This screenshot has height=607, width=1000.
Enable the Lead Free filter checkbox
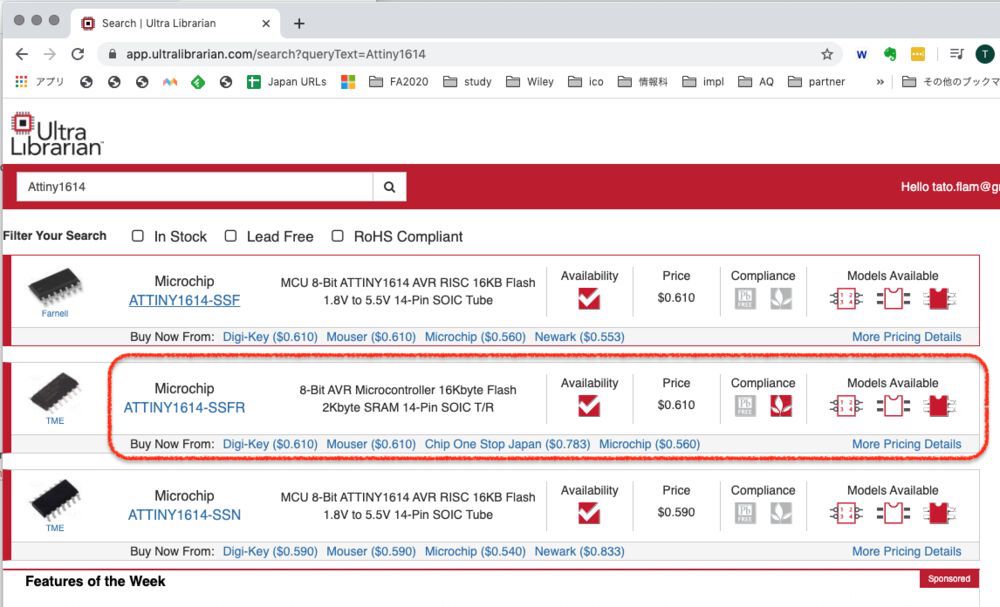tap(230, 236)
